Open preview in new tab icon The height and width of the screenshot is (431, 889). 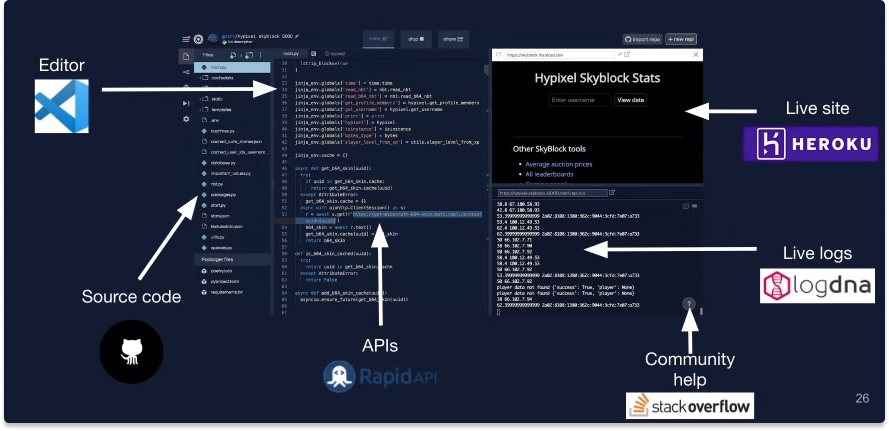[627, 54]
